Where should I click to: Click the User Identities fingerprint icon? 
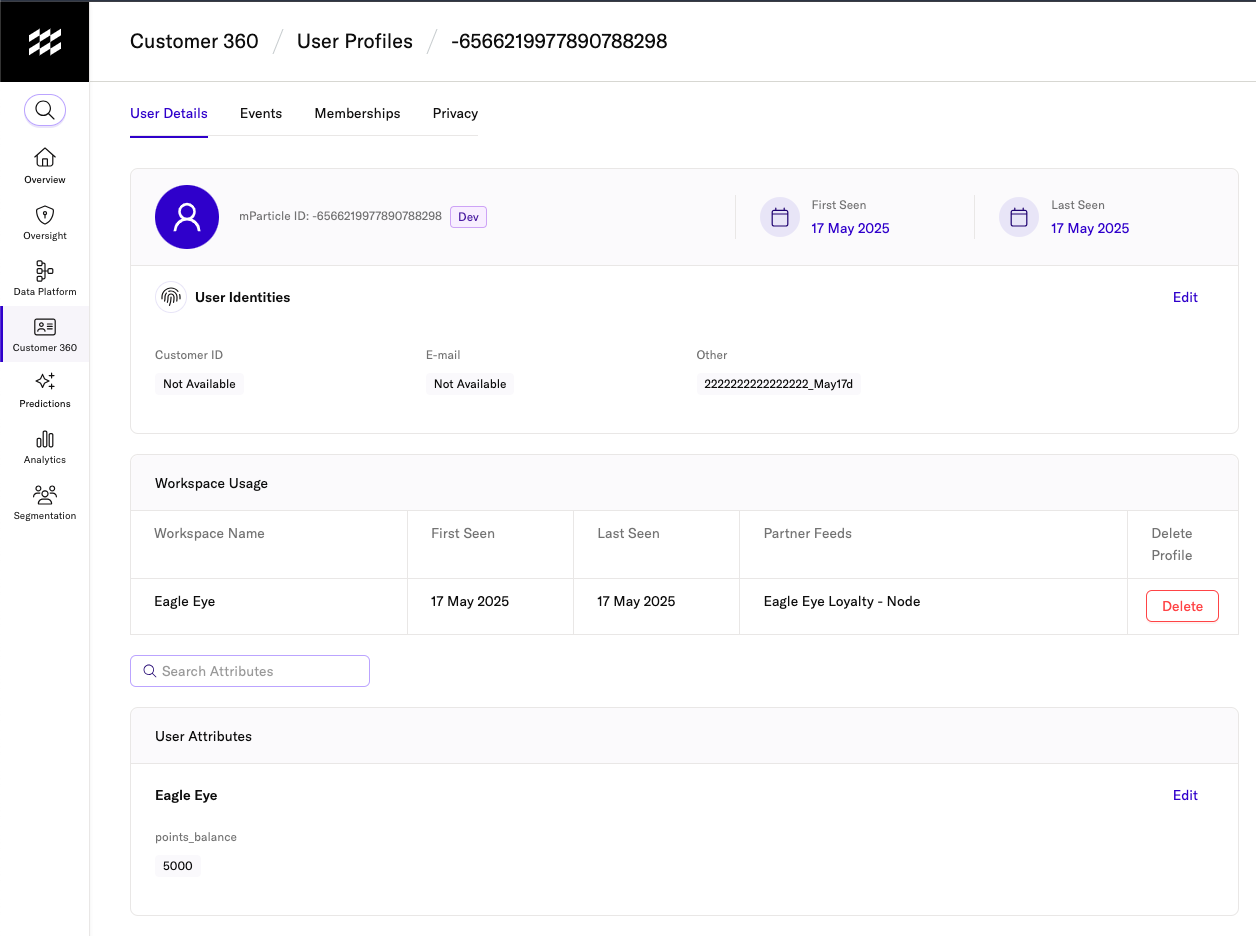point(171,297)
